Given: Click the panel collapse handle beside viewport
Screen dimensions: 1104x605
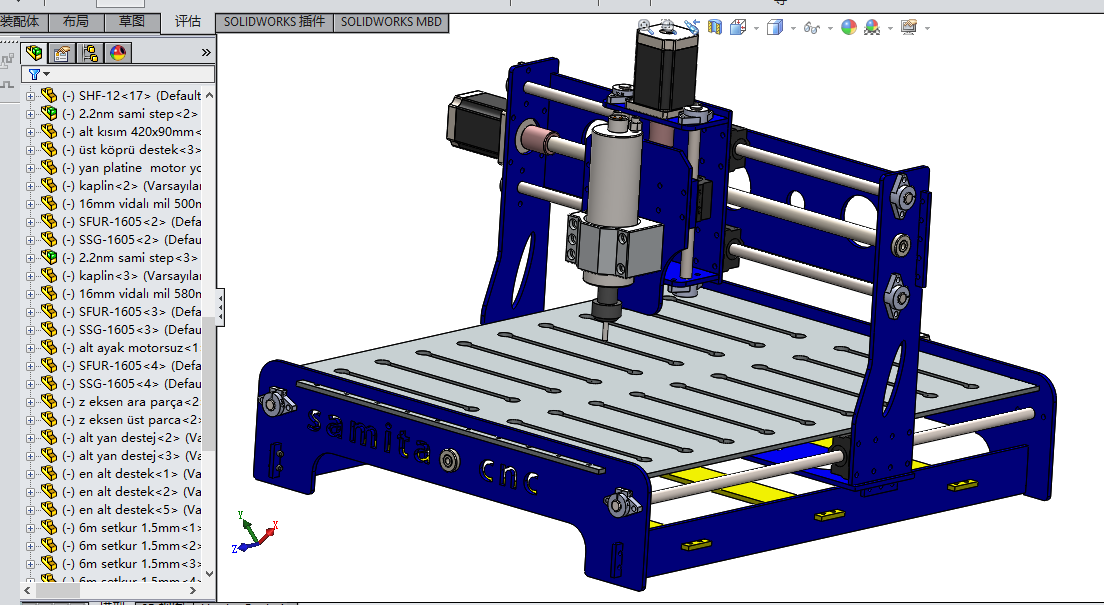Looking at the screenshot, I should click(220, 308).
